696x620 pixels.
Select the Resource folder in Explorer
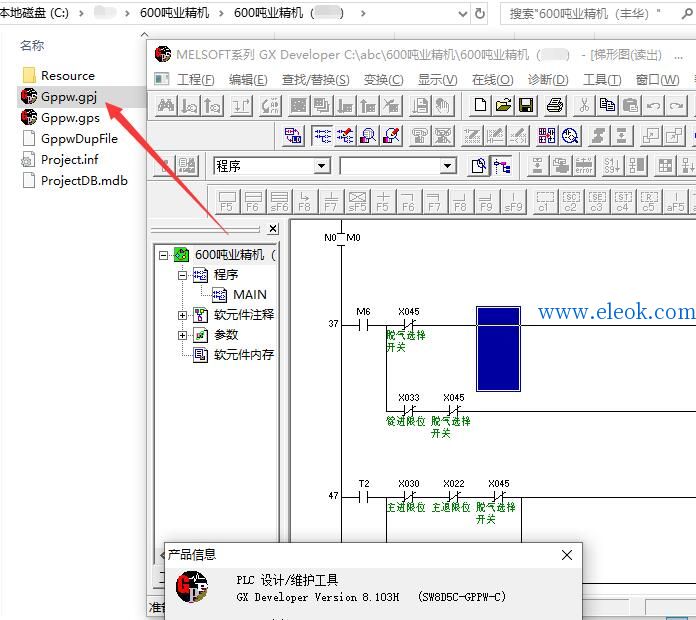[x=67, y=75]
